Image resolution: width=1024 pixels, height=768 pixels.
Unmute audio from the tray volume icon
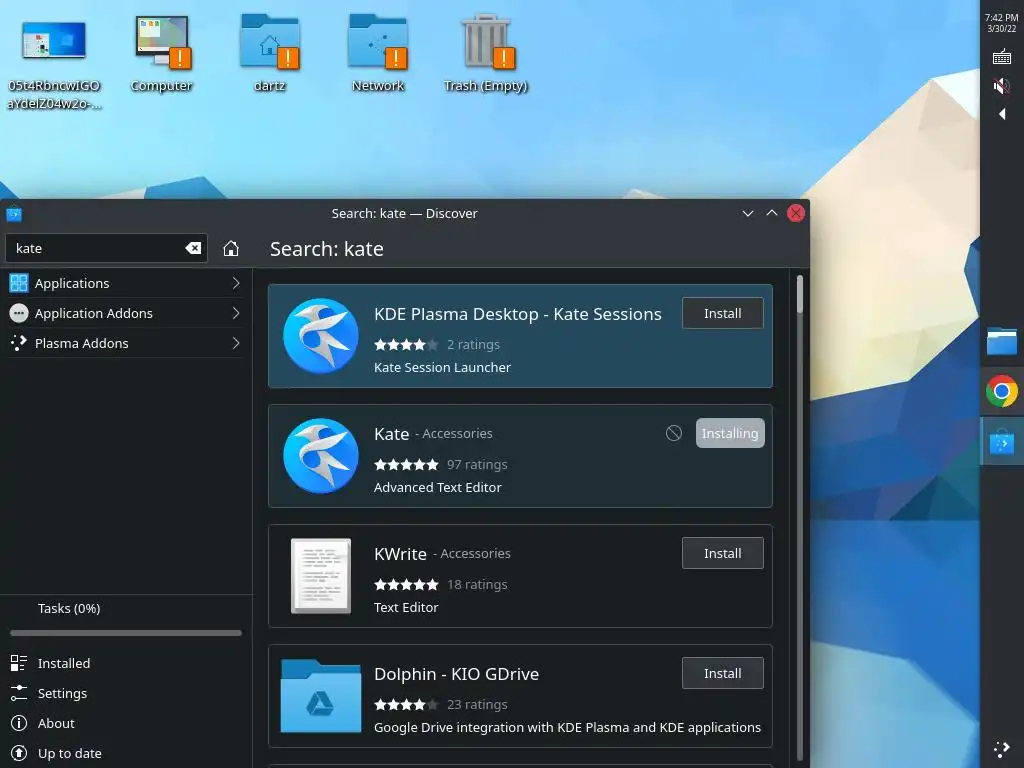click(1002, 86)
